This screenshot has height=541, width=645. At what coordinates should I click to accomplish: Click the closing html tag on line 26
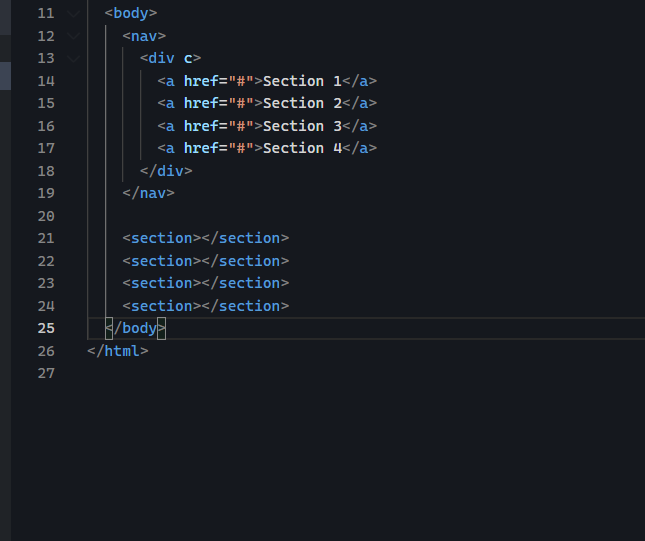coord(118,351)
